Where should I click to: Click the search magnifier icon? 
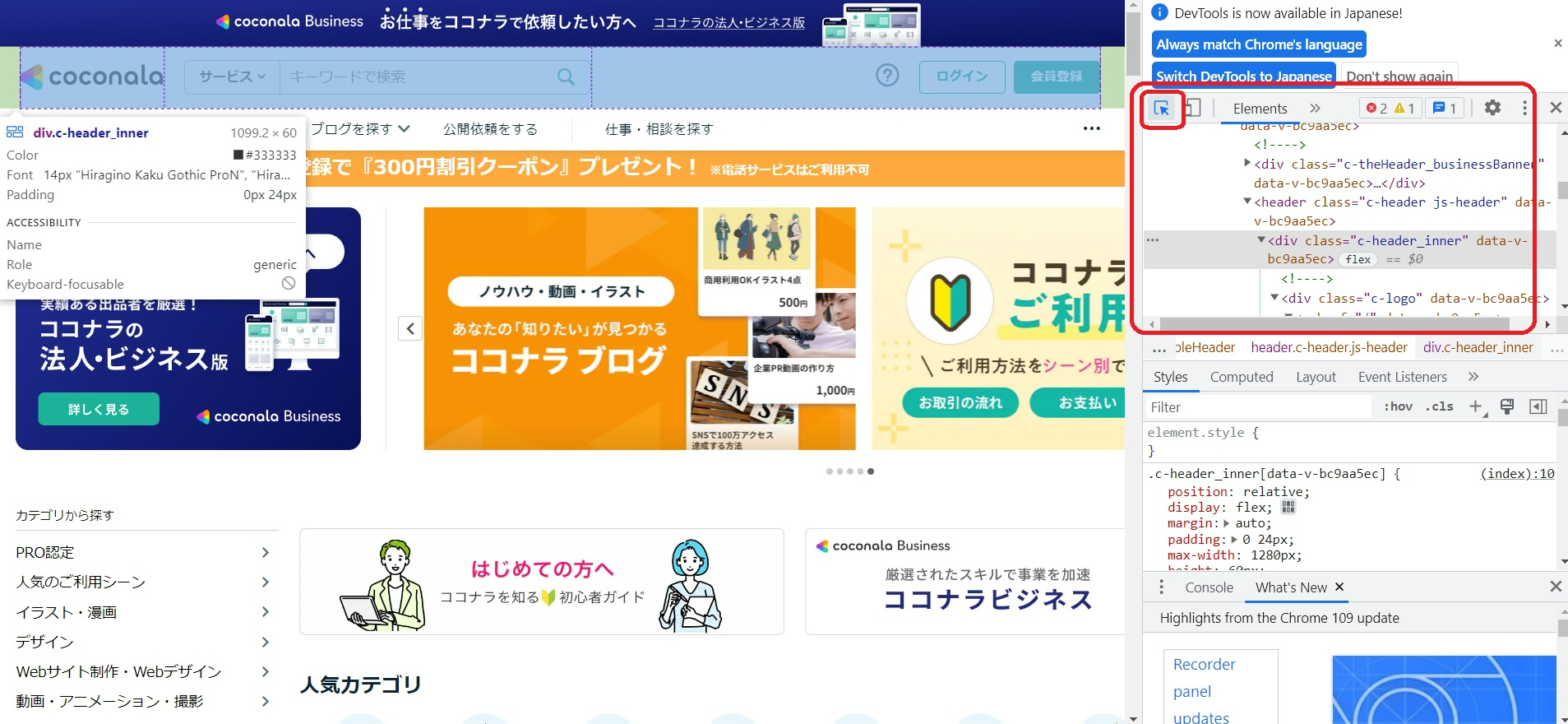tap(566, 77)
